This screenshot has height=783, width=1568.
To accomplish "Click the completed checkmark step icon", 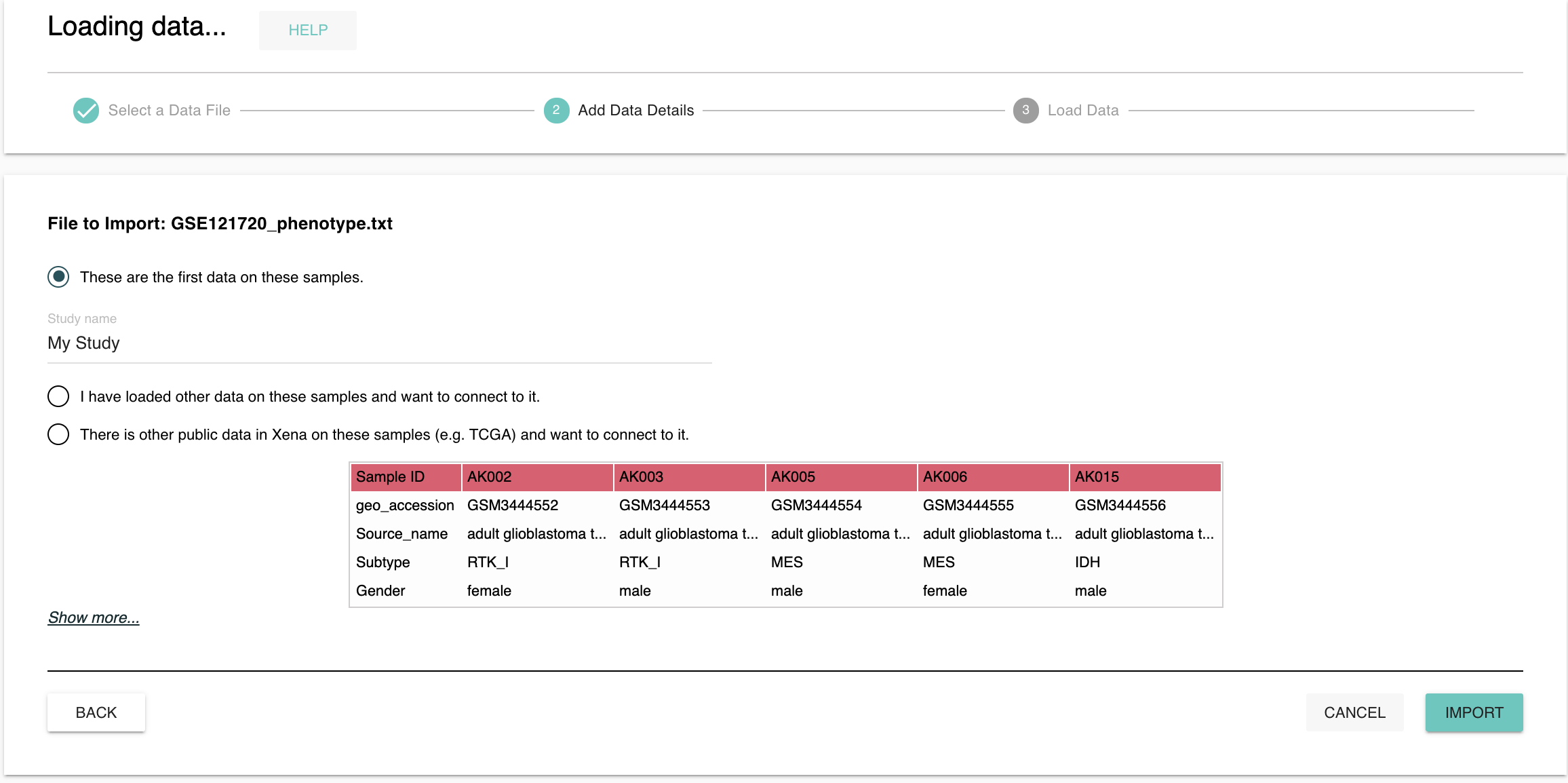I will [x=86, y=111].
